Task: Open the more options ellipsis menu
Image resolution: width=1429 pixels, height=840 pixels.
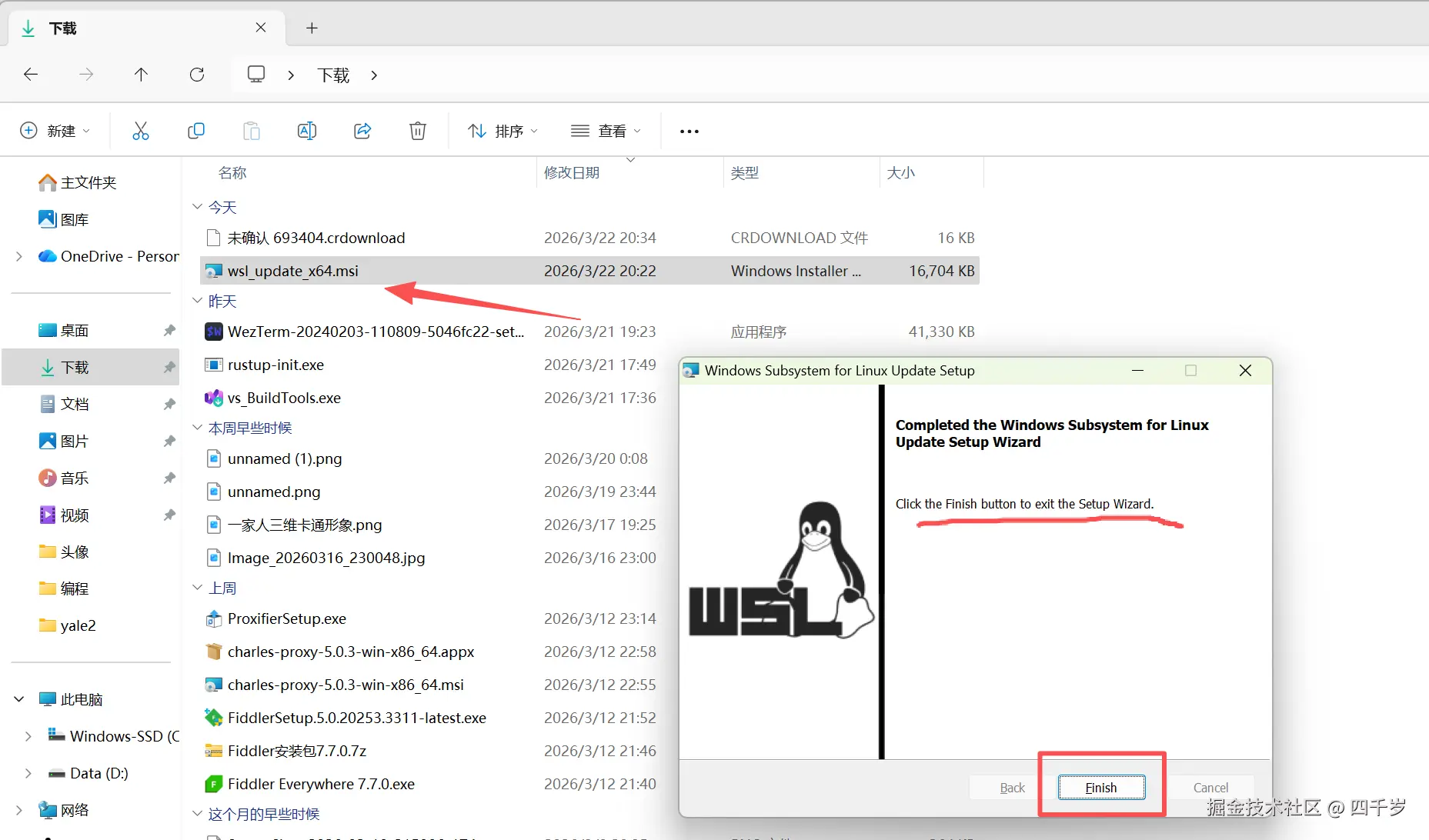Action: tap(689, 132)
